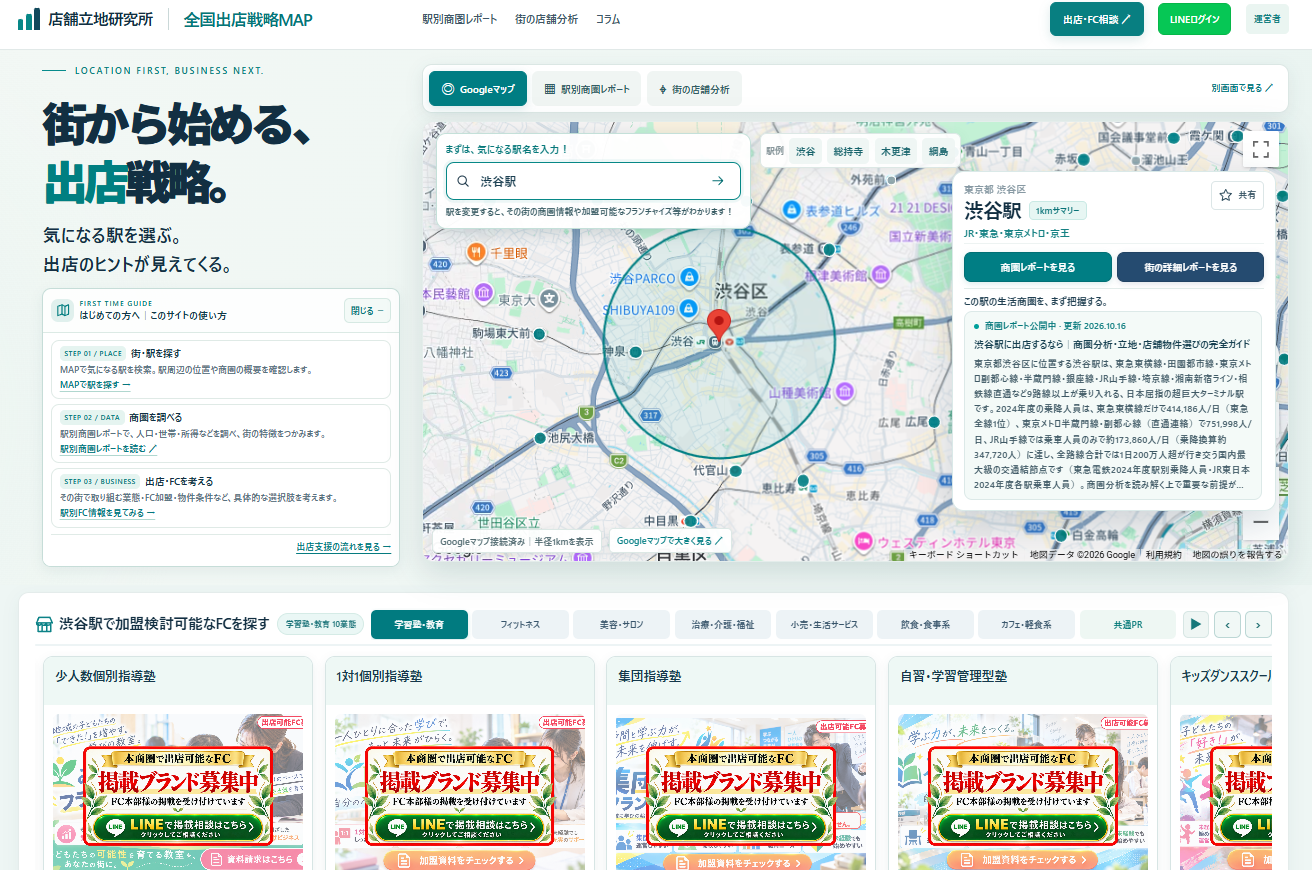Click the 店舗立地研究所 bar-chart logo icon

click(29, 19)
